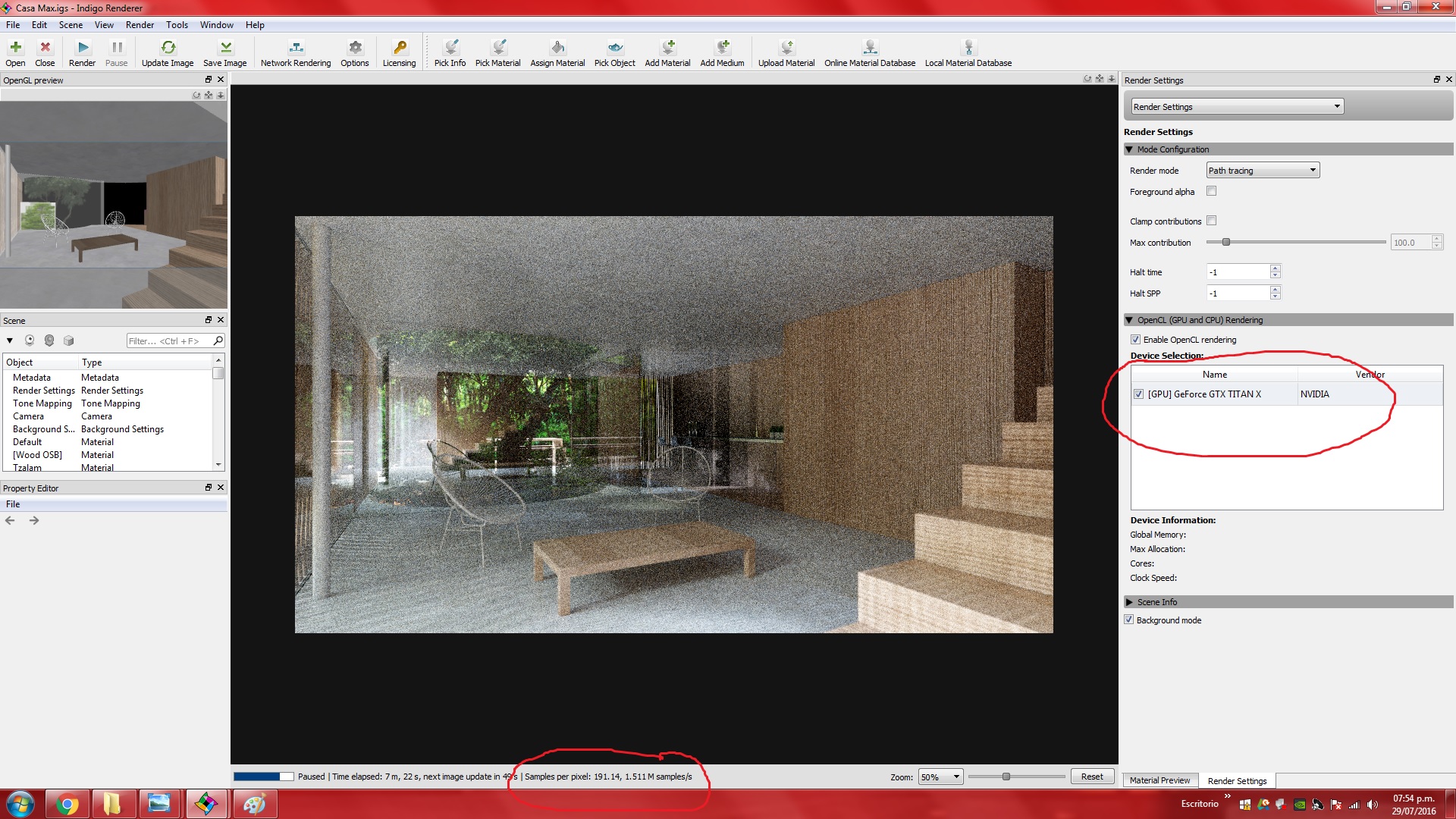This screenshot has height=819, width=1456.
Task: Open the Tools menu
Action: pos(177,25)
